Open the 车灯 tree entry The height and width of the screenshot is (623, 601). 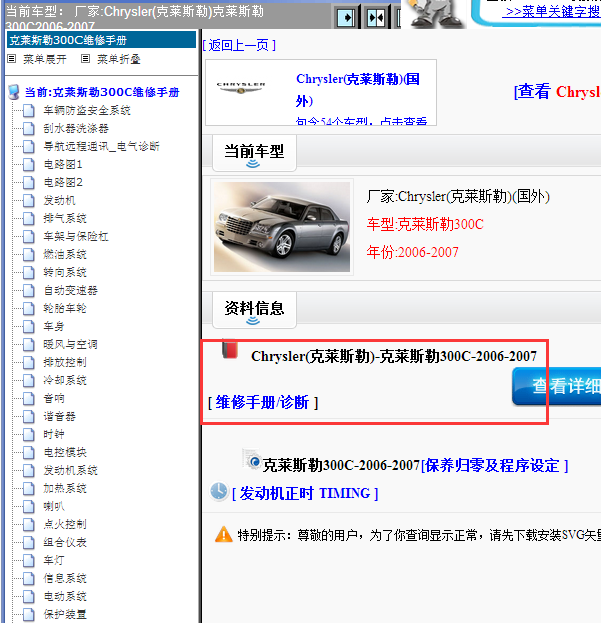click(x=54, y=560)
